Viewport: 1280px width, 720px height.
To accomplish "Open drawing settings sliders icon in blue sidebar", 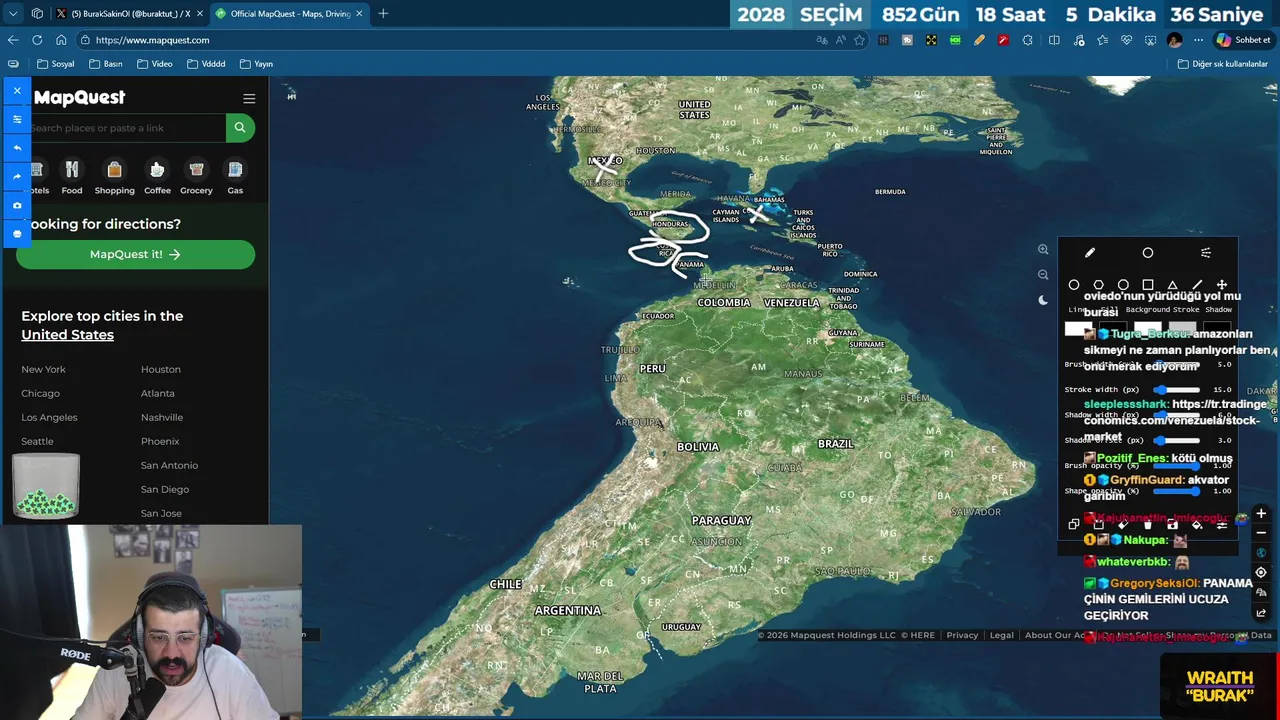I will (x=17, y=119).
